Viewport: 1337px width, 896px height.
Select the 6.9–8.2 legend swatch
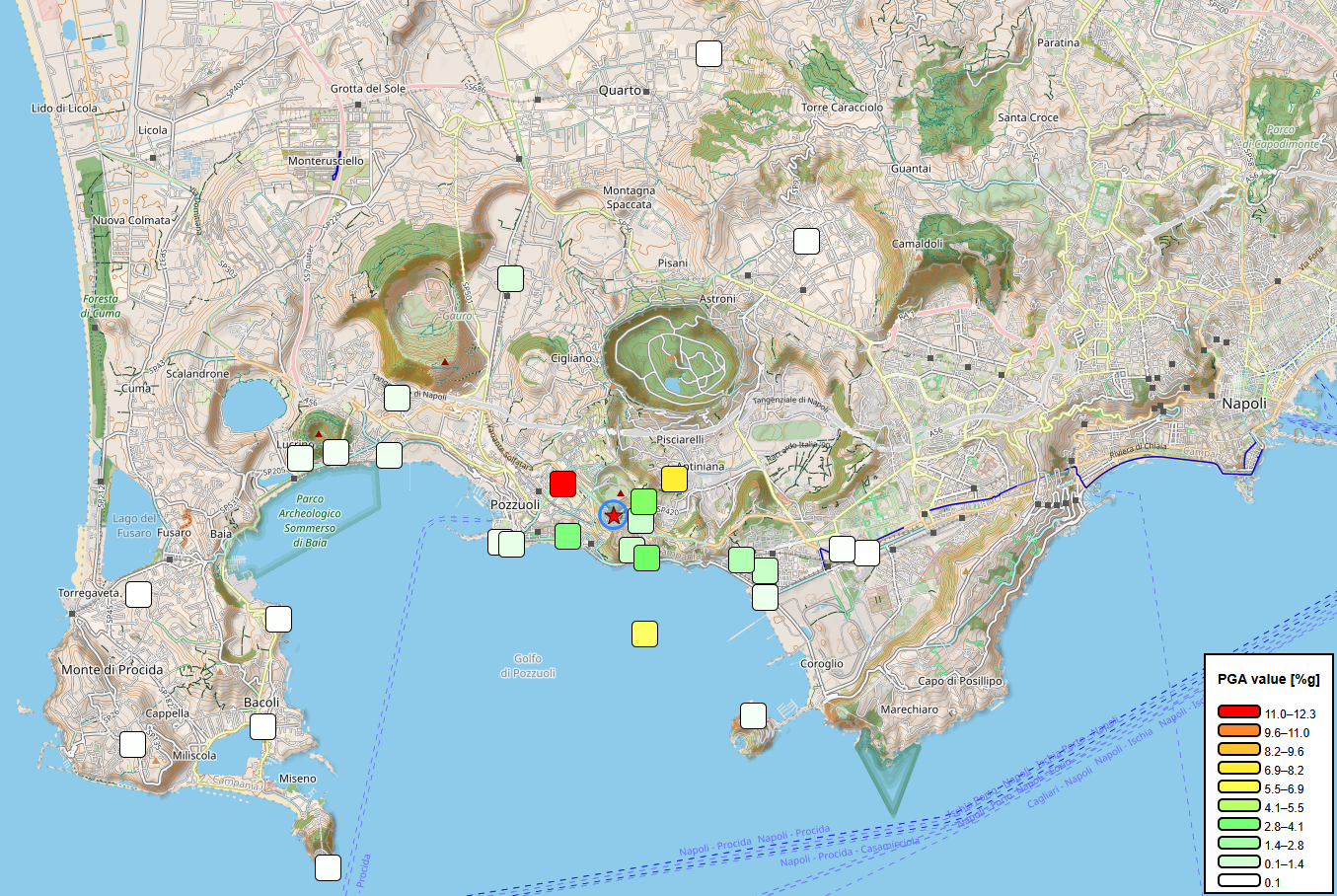coord(1239,769)
